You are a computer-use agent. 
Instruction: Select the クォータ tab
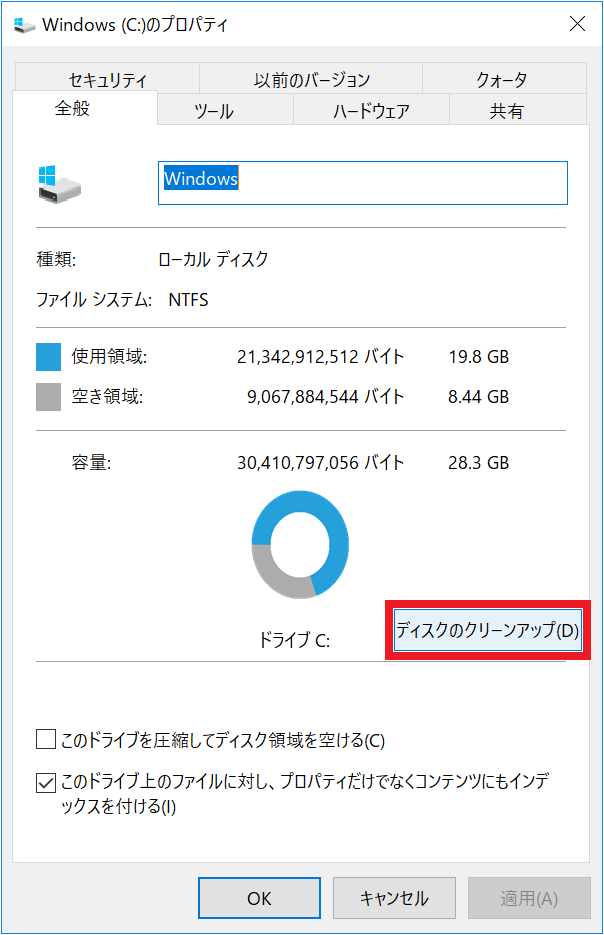pos(501,79)
